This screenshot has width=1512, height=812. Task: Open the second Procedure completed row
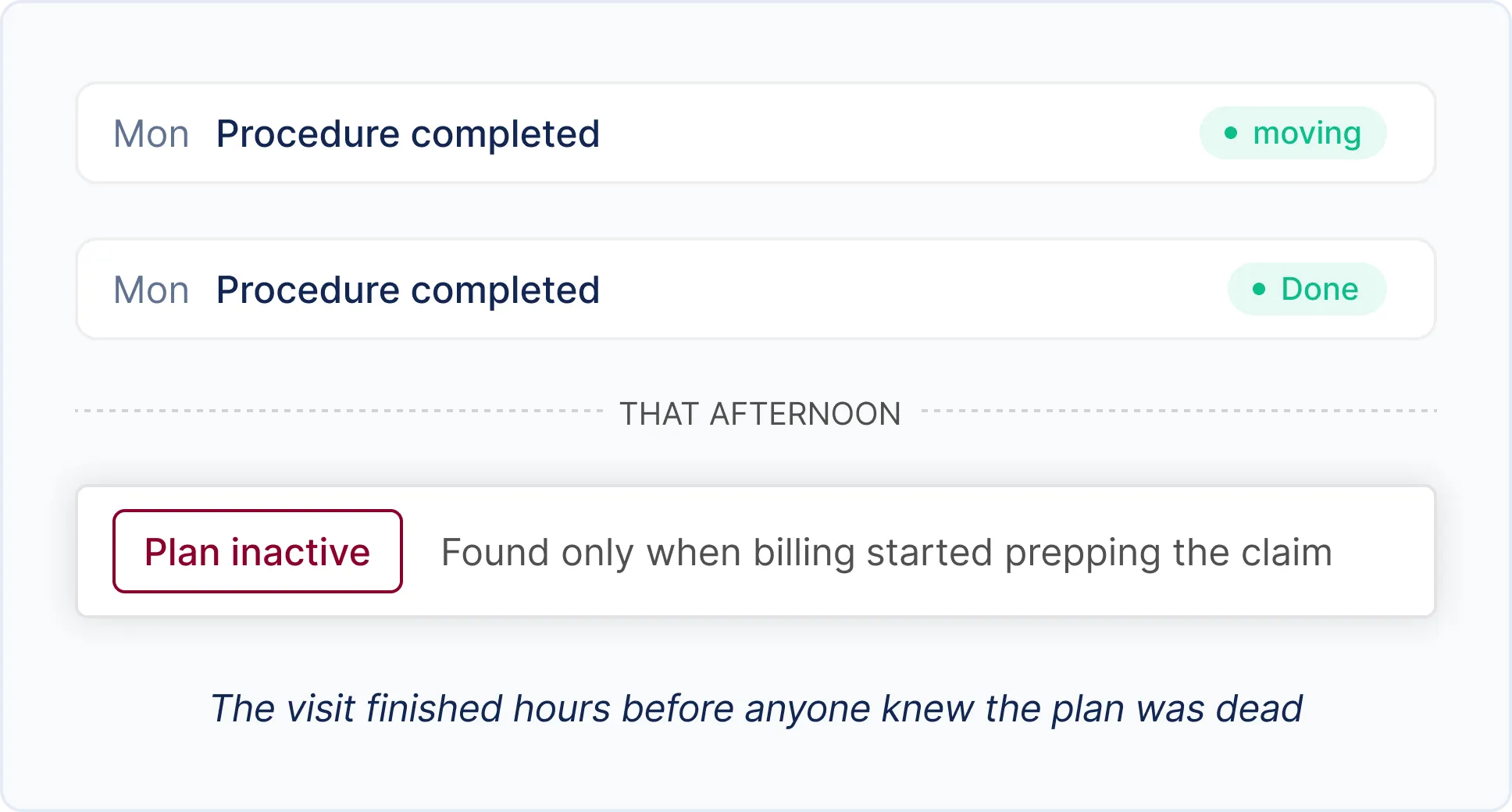click(x=756, y=289)
